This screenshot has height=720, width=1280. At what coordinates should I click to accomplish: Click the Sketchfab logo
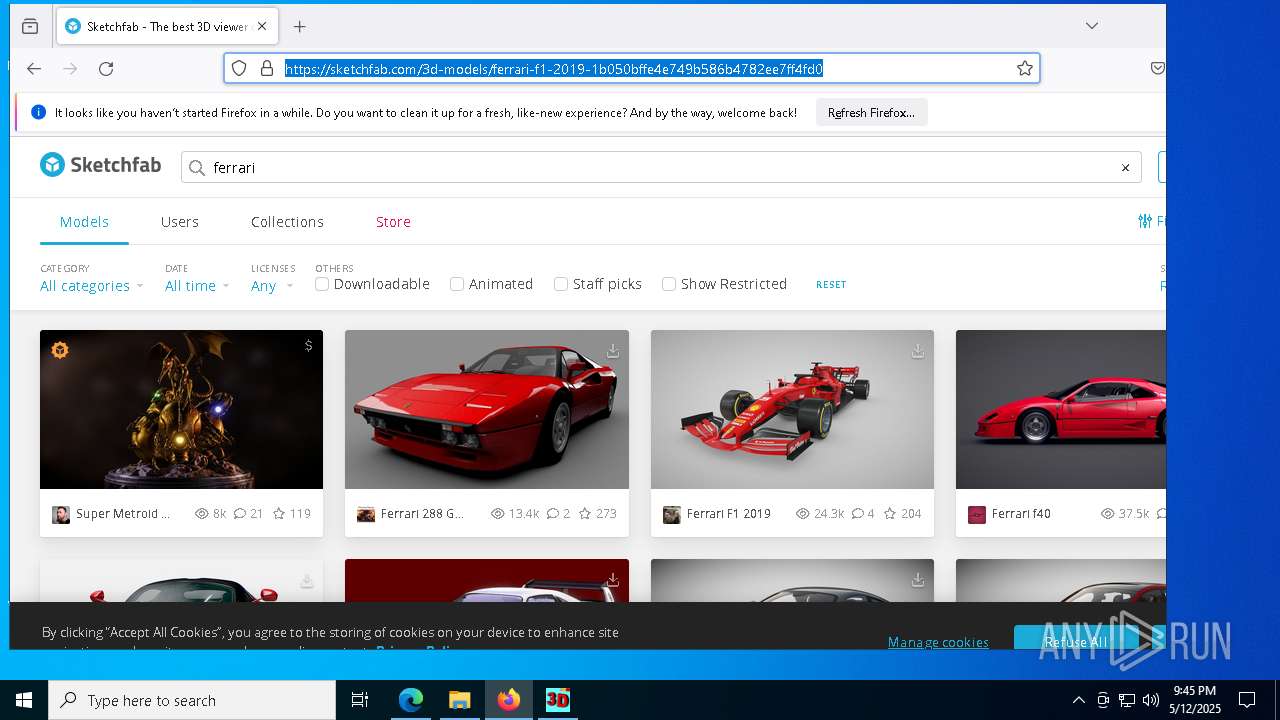(x=100, y=165)
